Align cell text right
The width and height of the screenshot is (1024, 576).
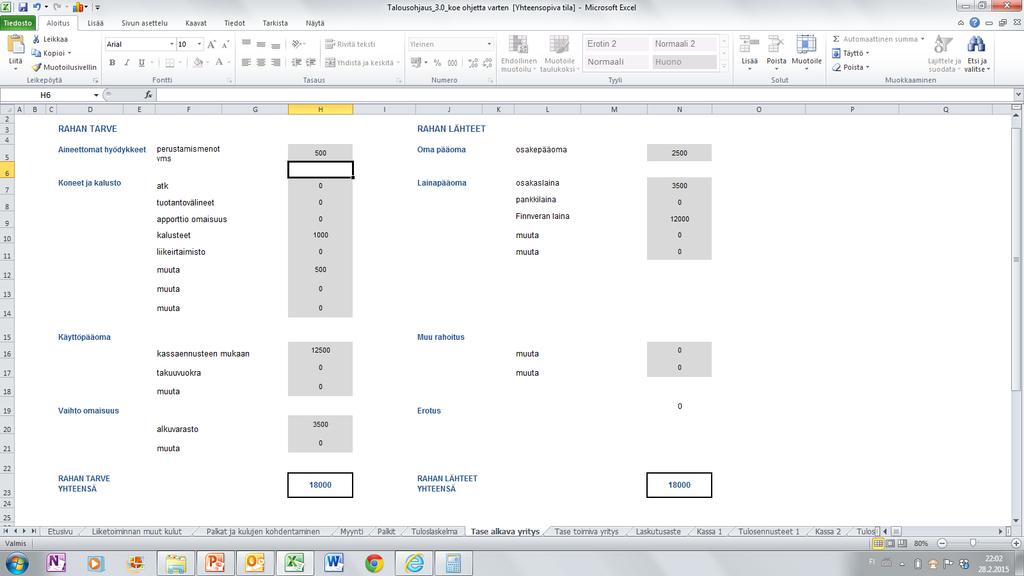276,63
